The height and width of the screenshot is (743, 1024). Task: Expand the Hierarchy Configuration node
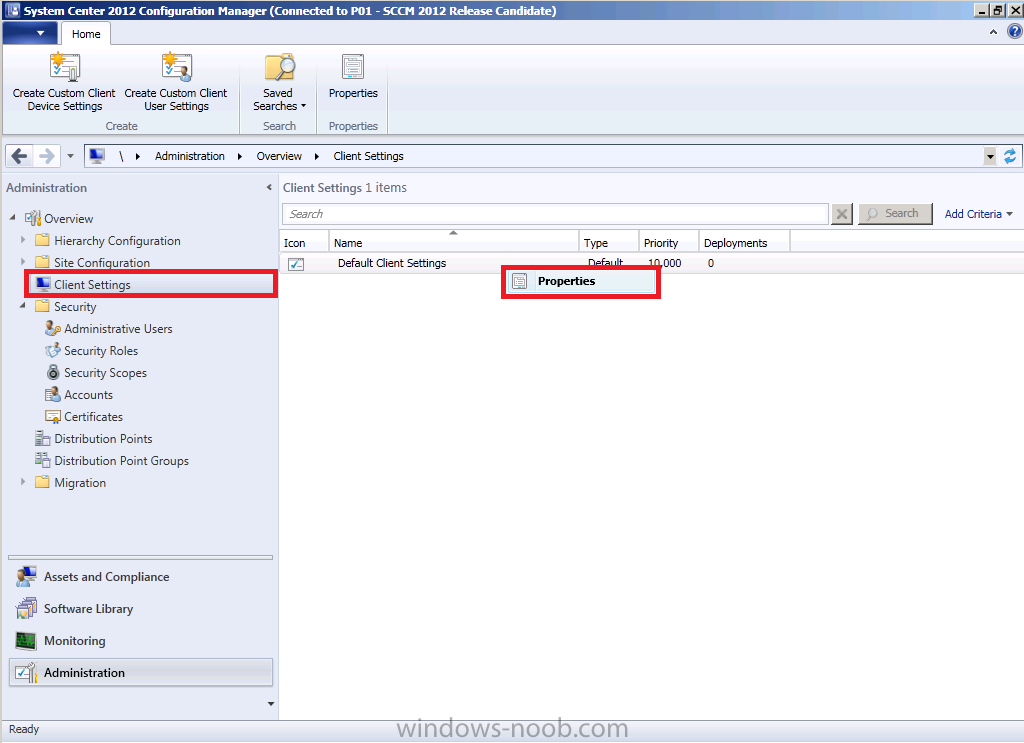(x=23, y=240)
